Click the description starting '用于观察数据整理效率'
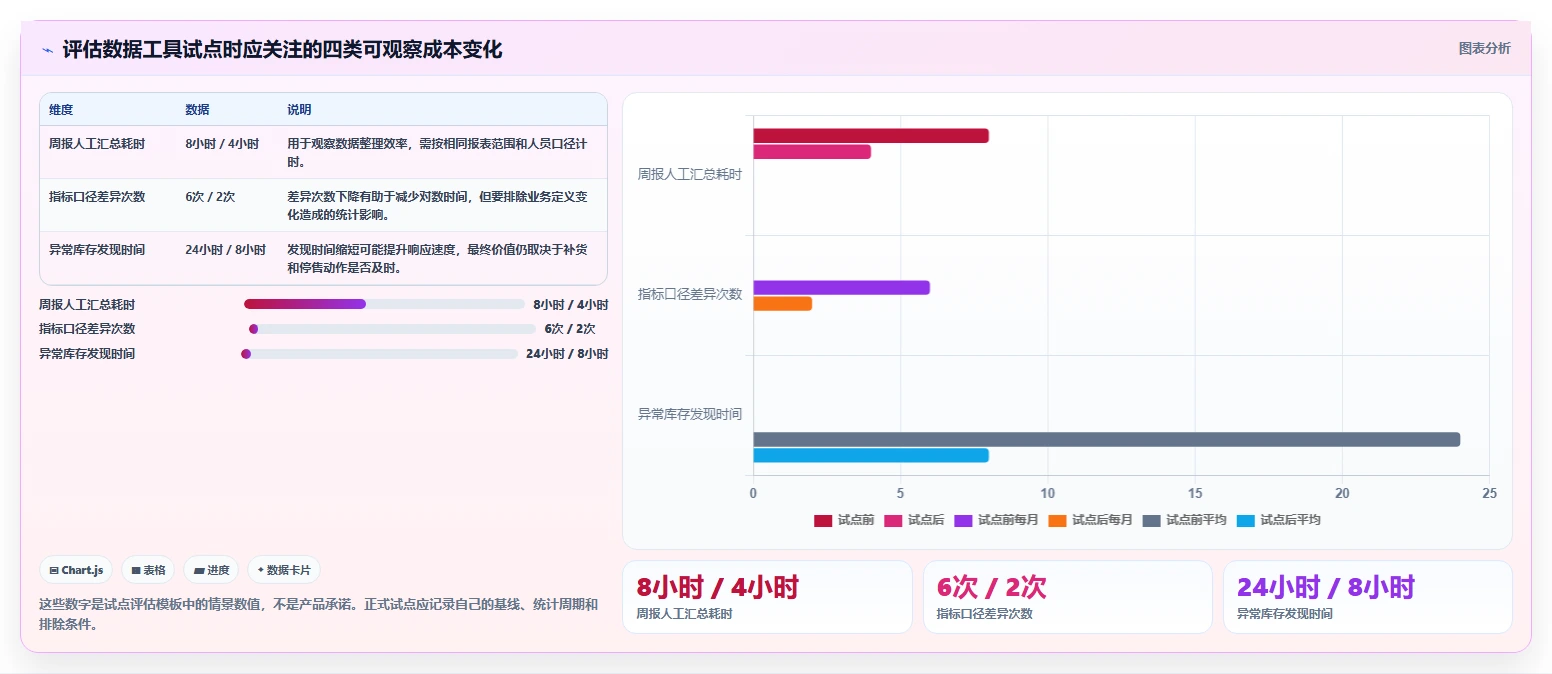The width and height of the screenshot is (1552, 674). coord(437,153)
